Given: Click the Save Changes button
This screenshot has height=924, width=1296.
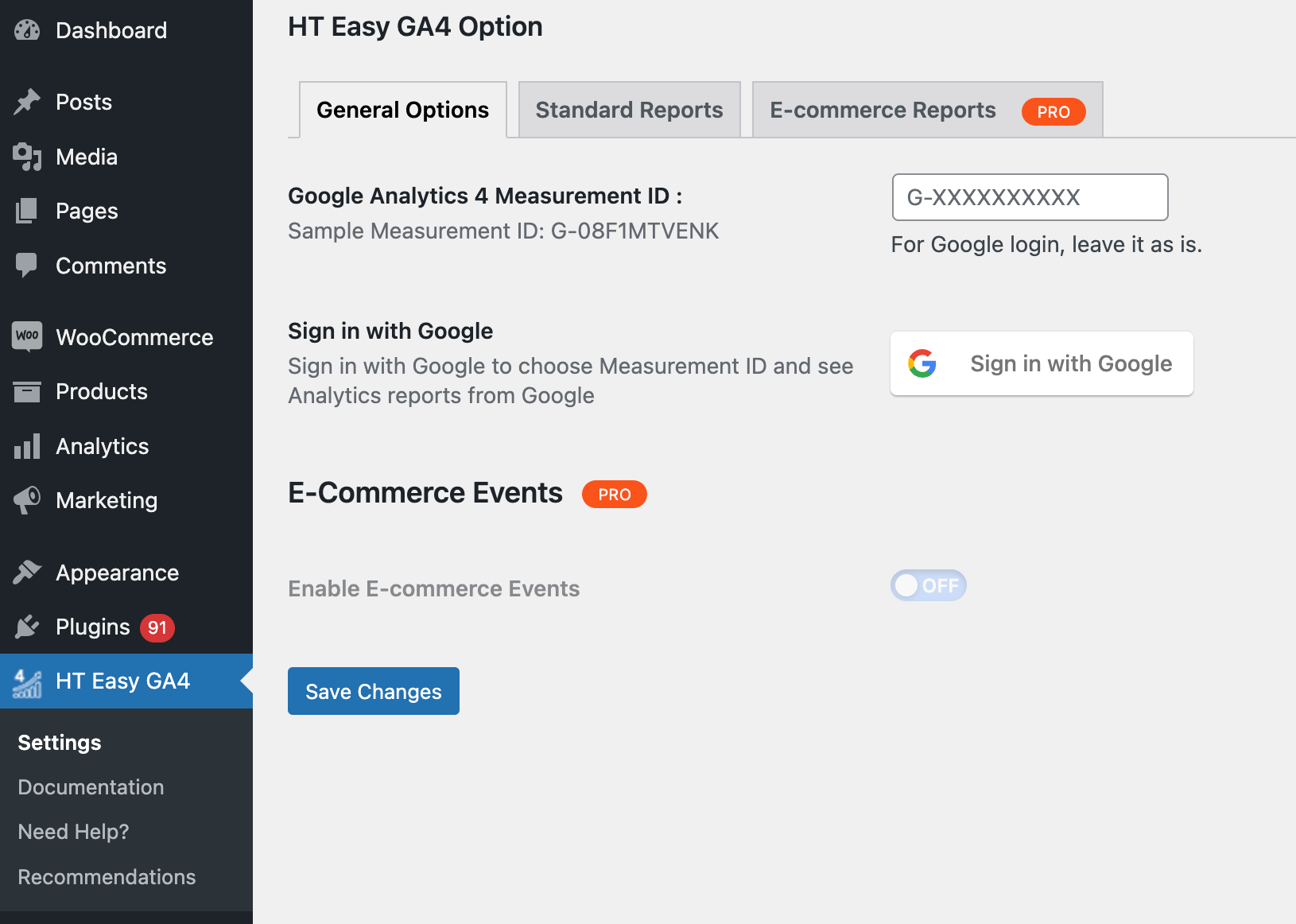Looking at the screenshot, I should click(x=374, y=691).
